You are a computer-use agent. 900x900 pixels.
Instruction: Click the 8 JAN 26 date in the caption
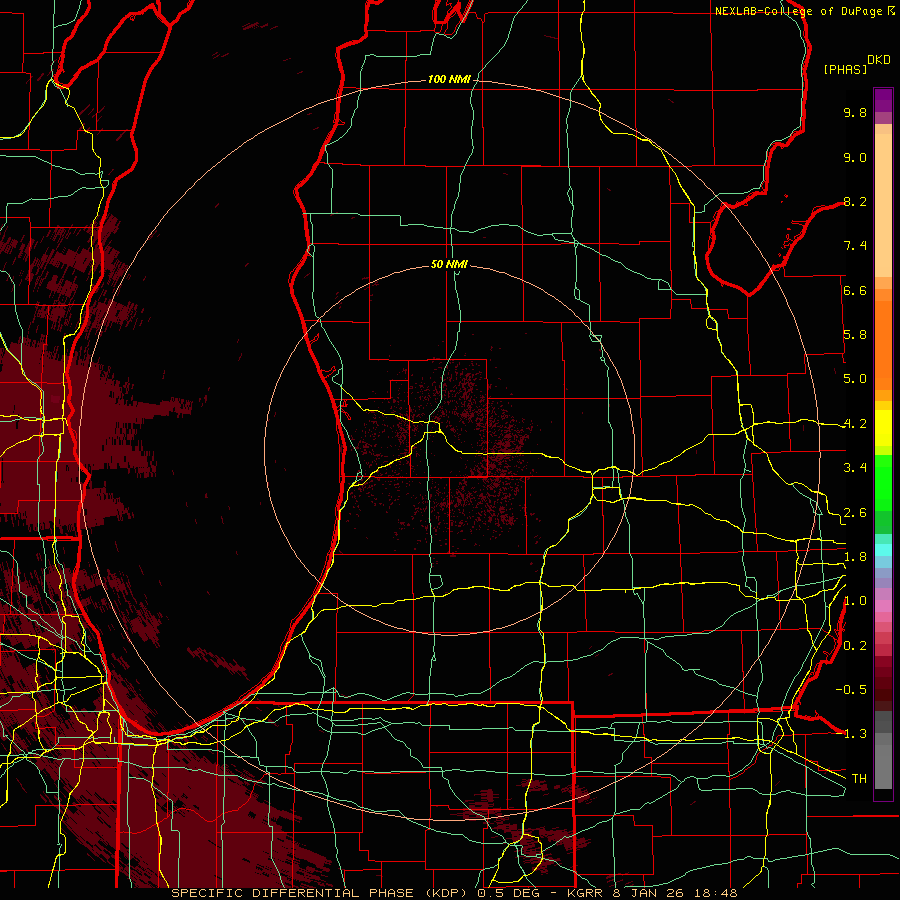647,893
